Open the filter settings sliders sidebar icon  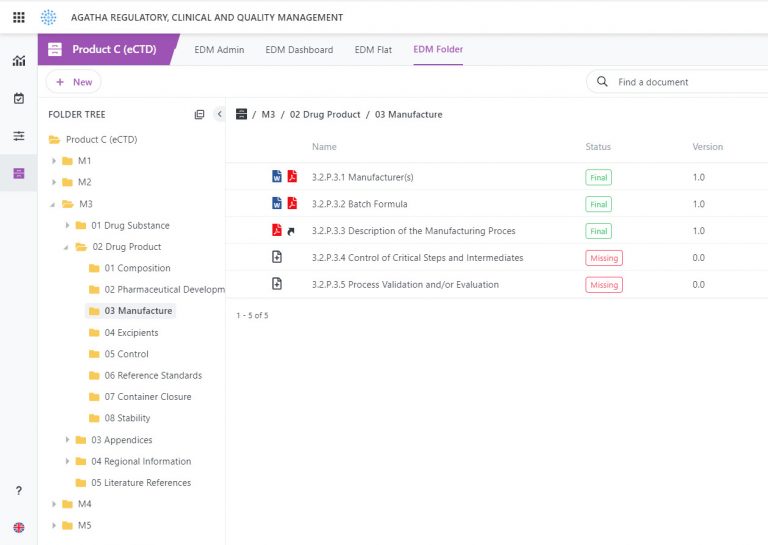click(x=18, y=136)
